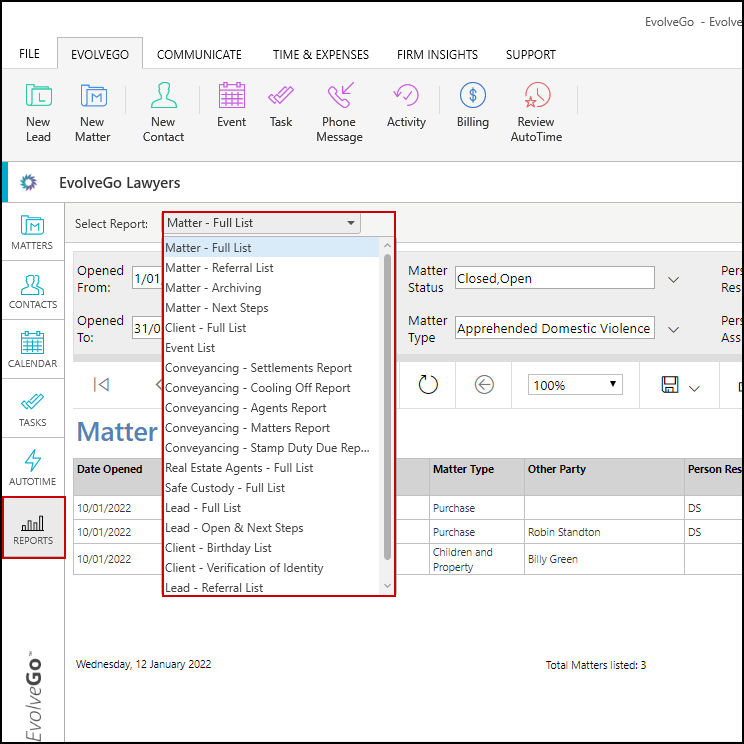Select Conveyancing - Matters Report
Screen dimensions: 744x744
[271, 428]
